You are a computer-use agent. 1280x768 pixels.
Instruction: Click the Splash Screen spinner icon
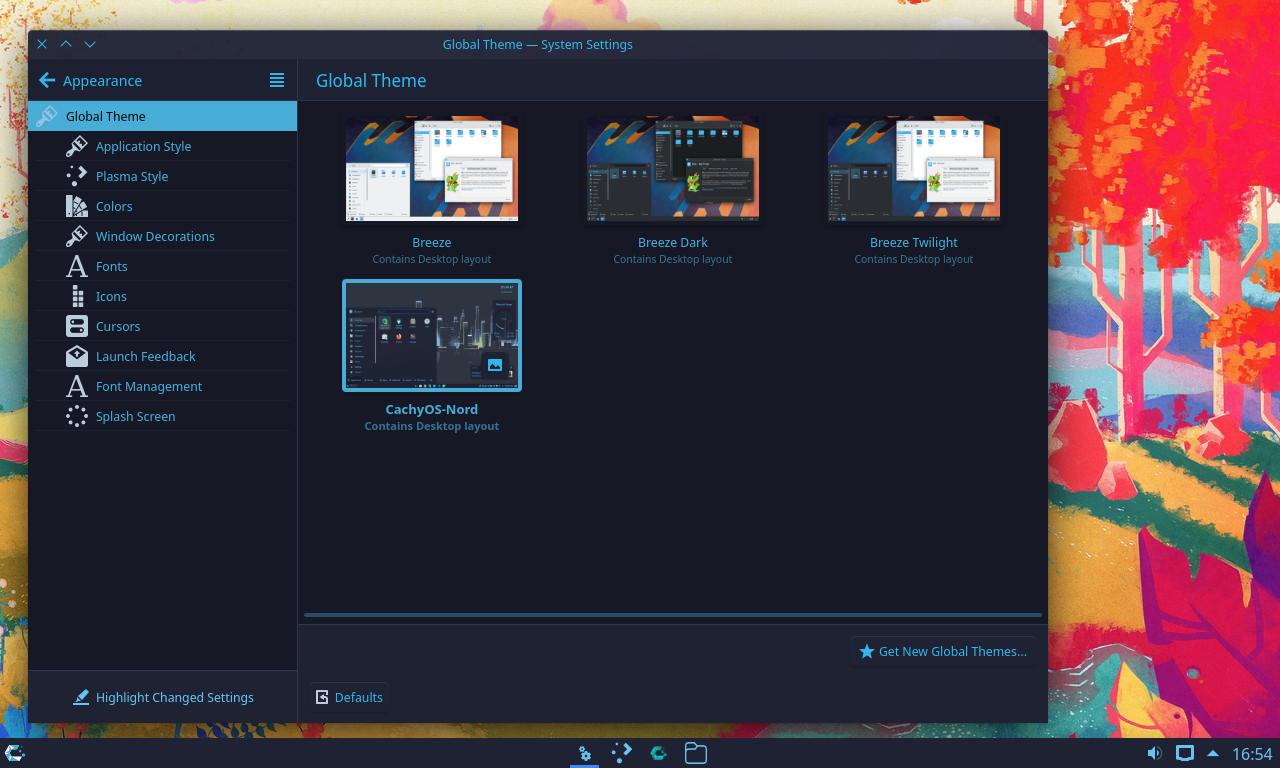click(77, 416)
